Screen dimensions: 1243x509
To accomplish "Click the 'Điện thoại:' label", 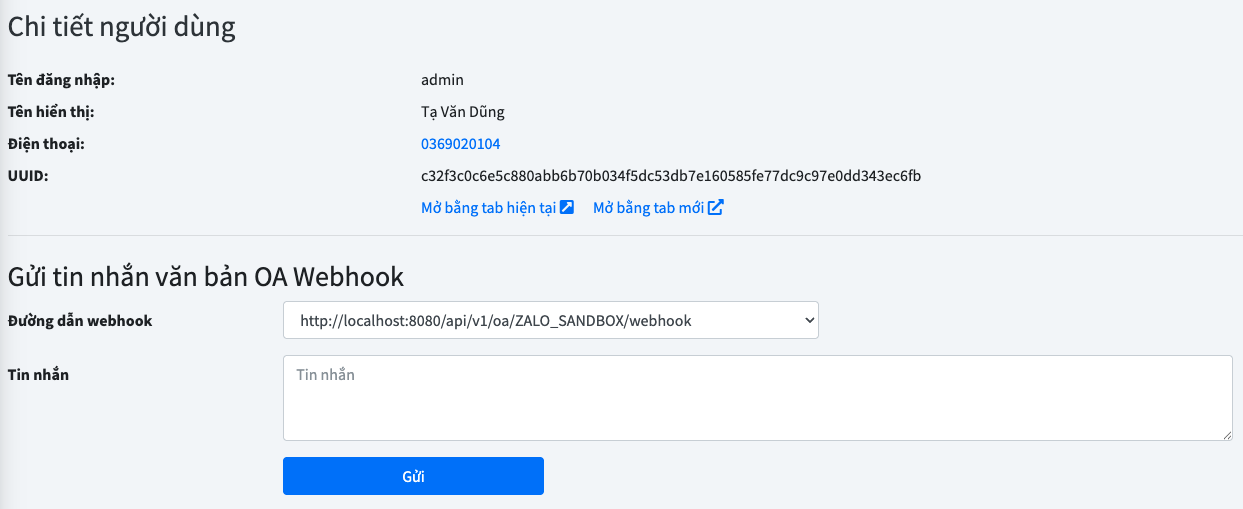I will 46,144.
